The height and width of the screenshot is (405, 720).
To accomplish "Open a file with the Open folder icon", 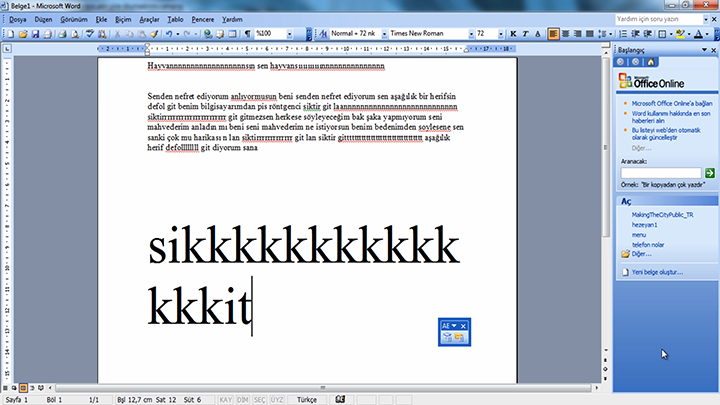I will pyautogui.click(x=23, y=33).
